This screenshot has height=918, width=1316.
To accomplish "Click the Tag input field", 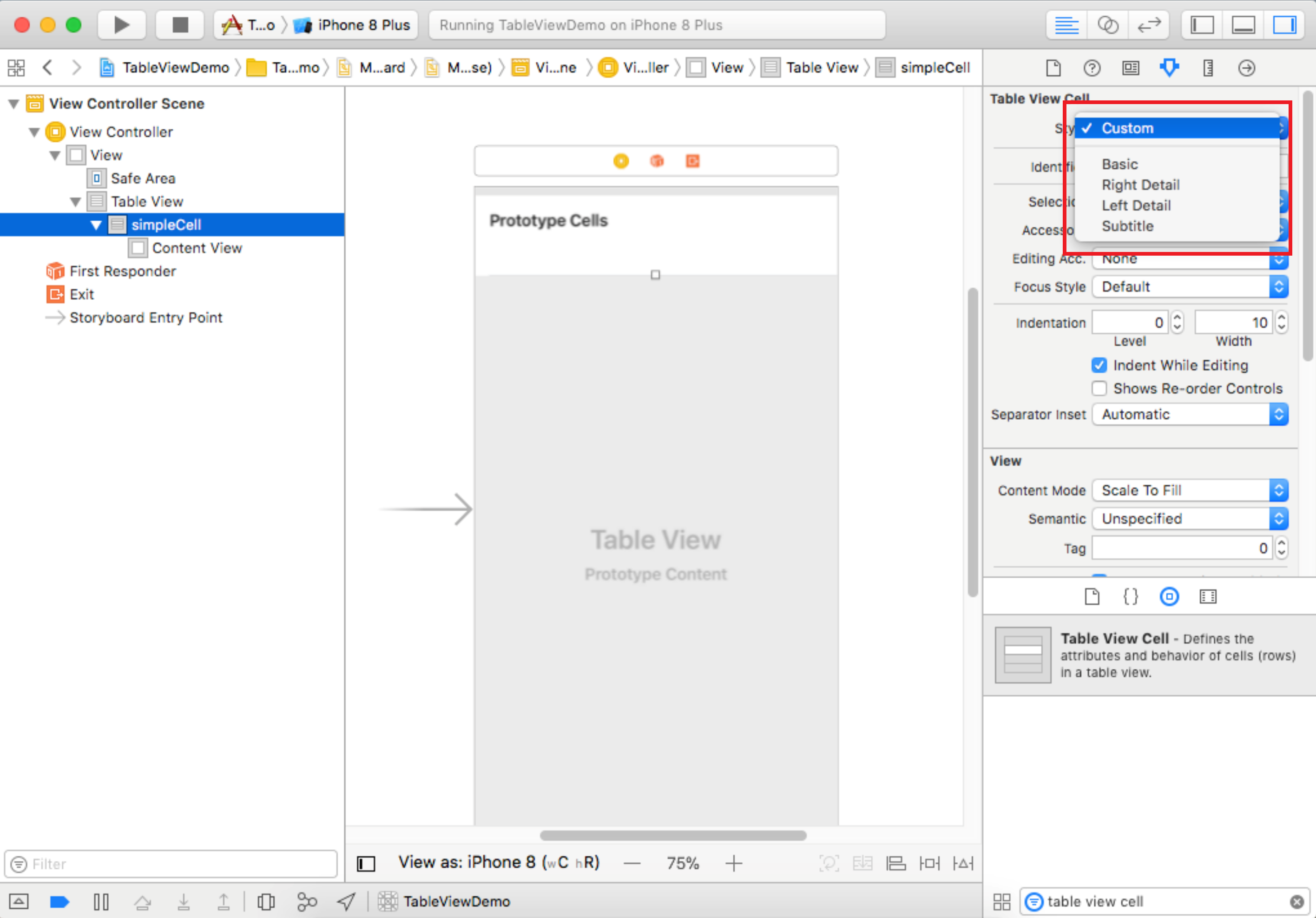I will point(1181,548).
